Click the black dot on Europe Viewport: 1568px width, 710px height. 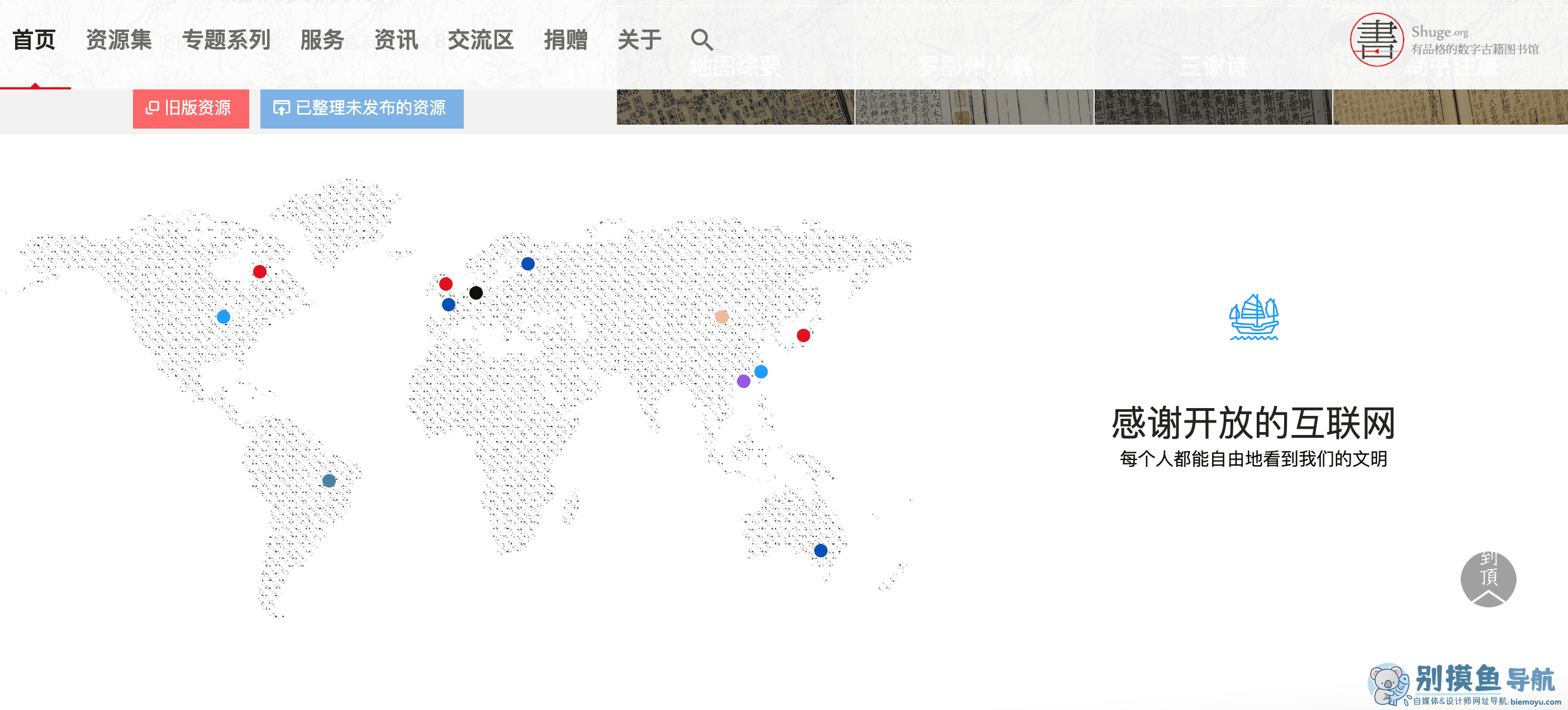[476, 293]
